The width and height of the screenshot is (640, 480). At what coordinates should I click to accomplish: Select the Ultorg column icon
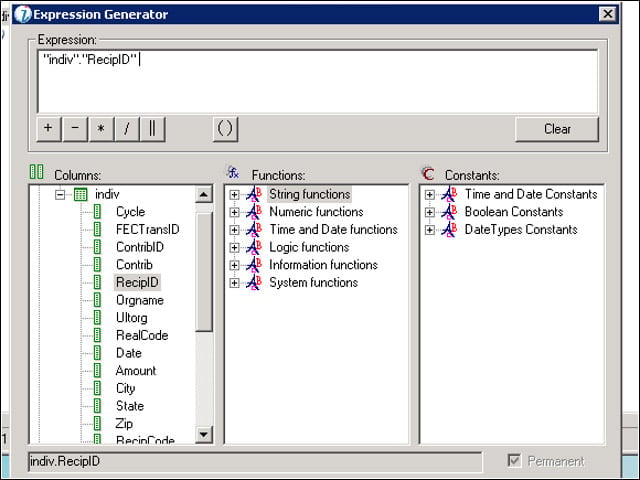[x=98, y=318]
